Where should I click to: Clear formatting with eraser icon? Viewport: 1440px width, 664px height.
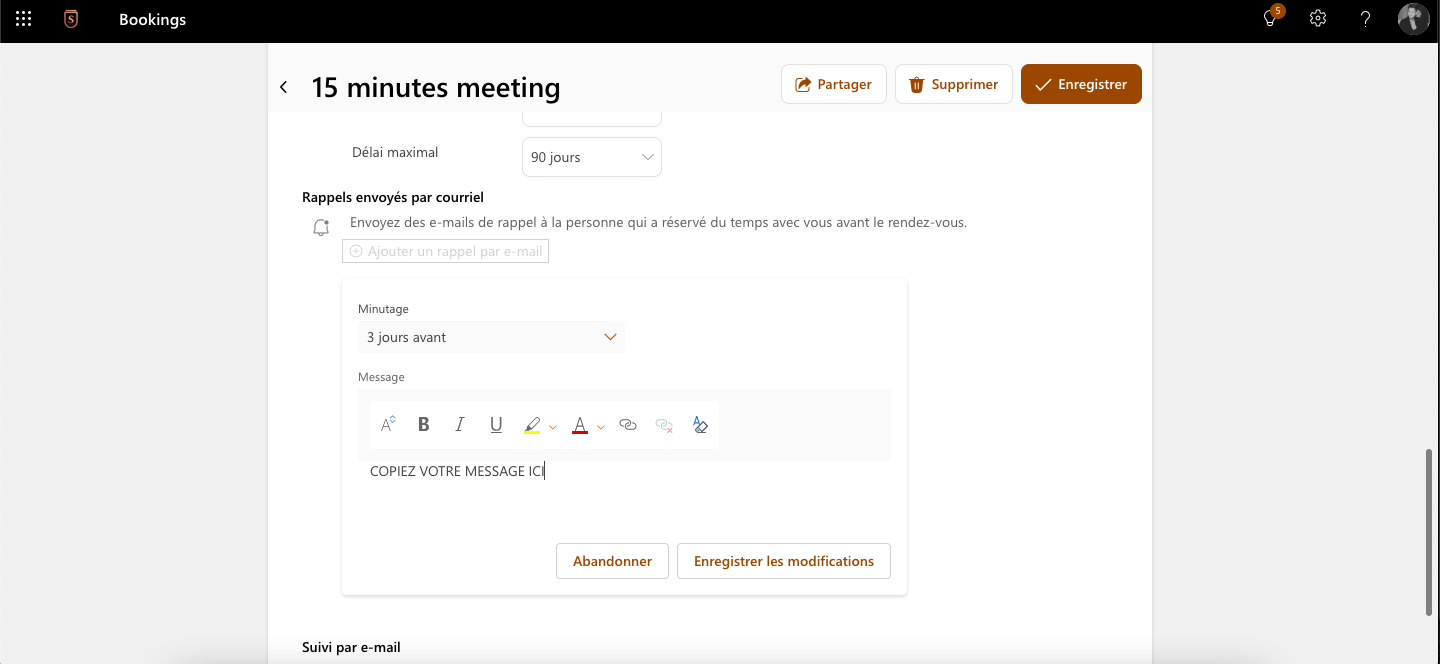(700, 425)
